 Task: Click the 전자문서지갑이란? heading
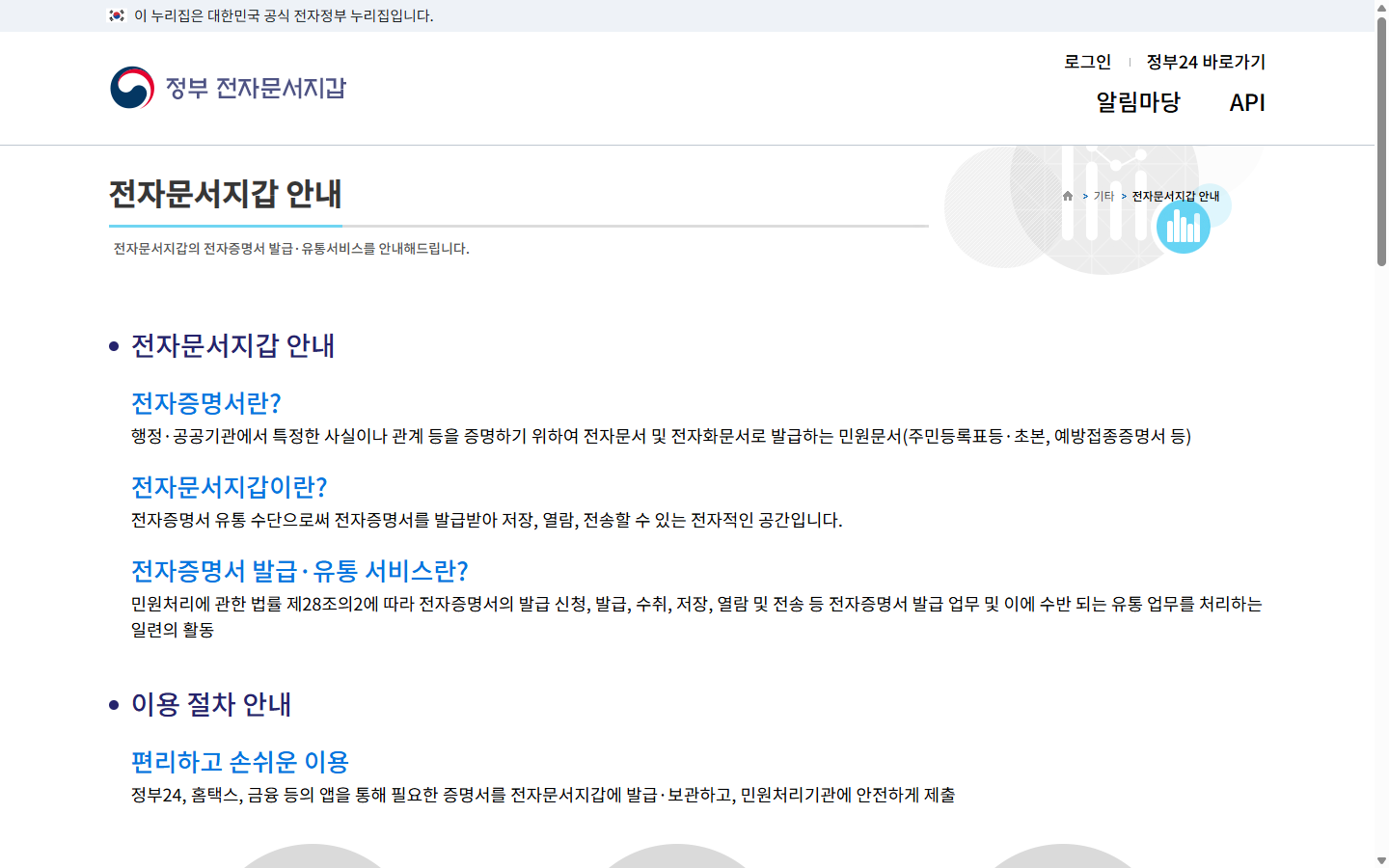pyautogui.click(x=230, y=487)
